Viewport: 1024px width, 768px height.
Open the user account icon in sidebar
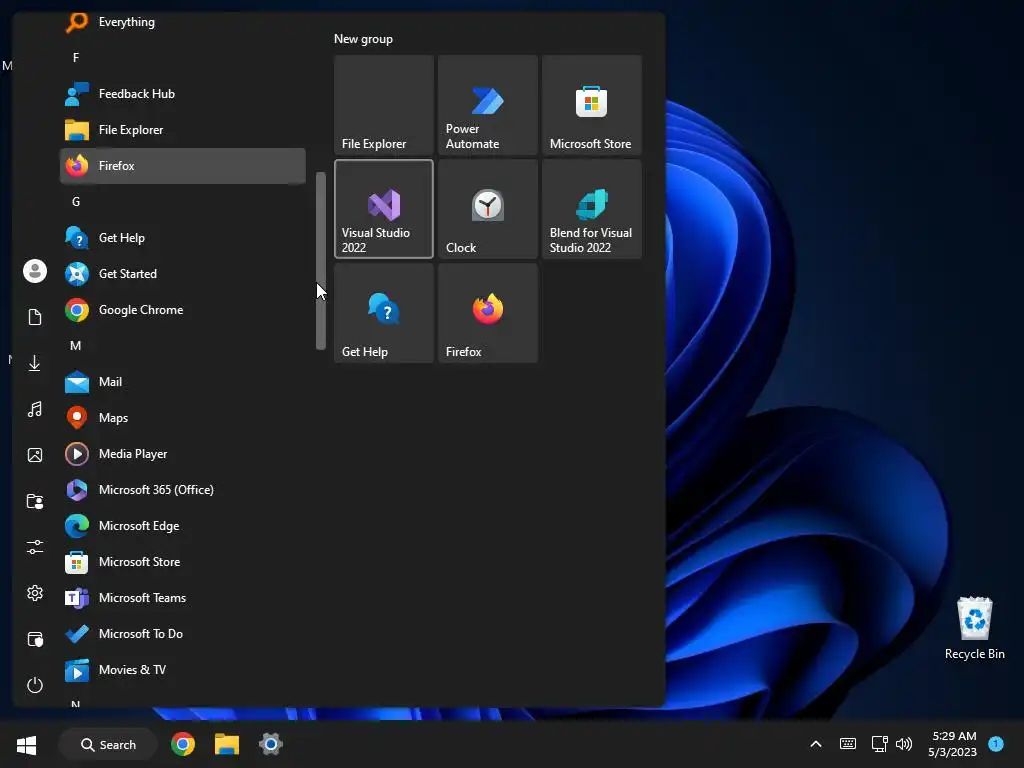pos(35,271)
